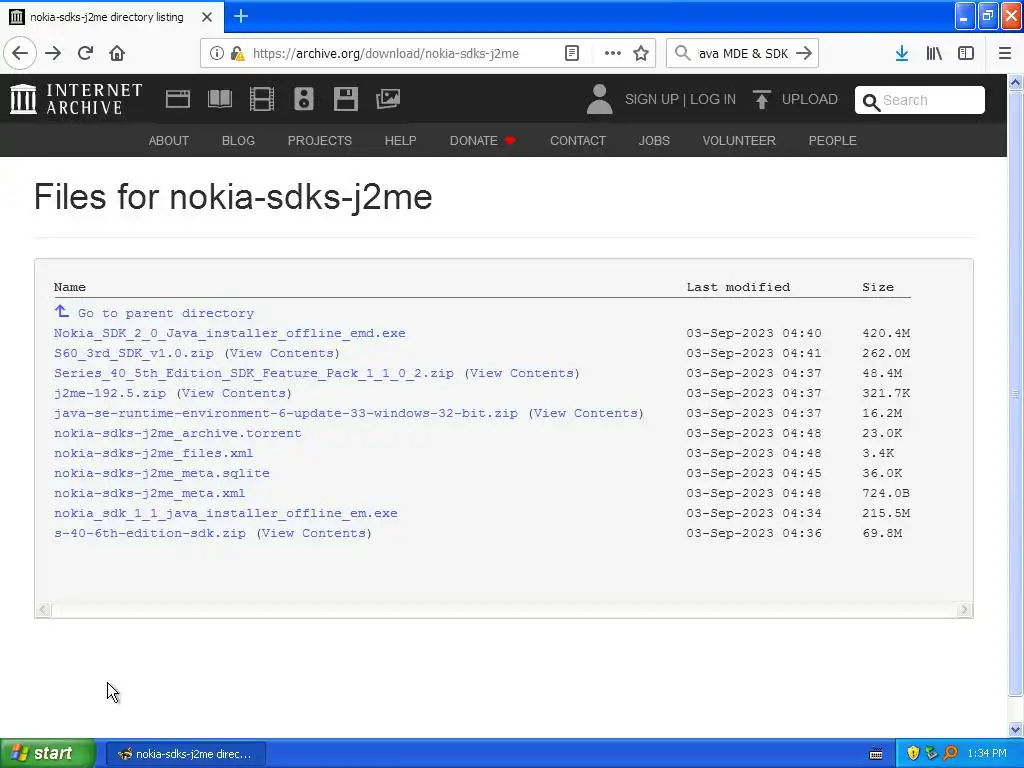Click the browser search box
Viewport: 1024px width, 768px height.
(743, 54)
